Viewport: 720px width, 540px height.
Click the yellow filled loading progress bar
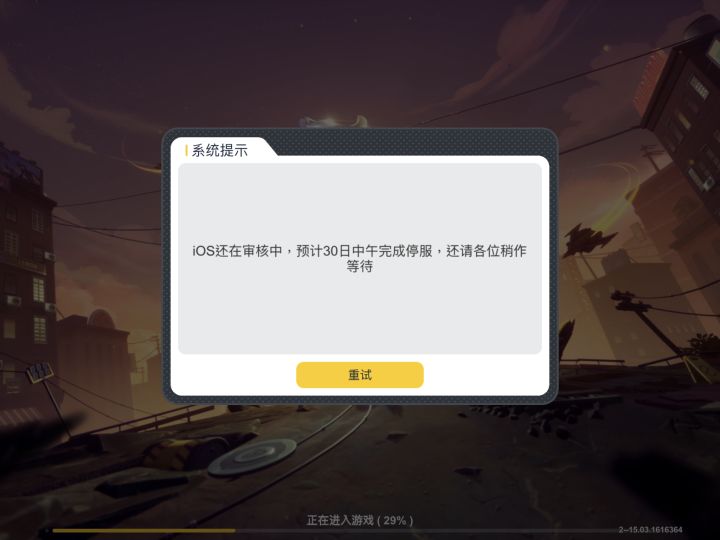(x=143, y=531)
